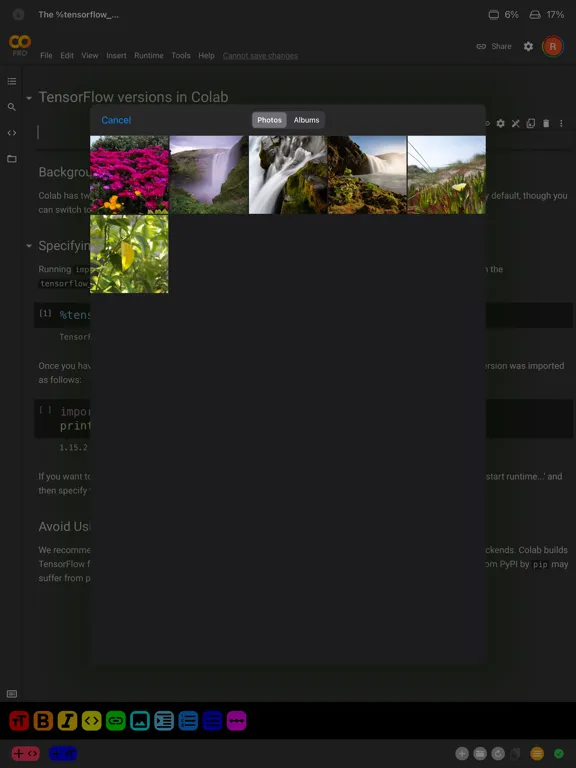Insert heading text size formatting
The width and height of the screenshot is (576, 768).
pos(19,720)
